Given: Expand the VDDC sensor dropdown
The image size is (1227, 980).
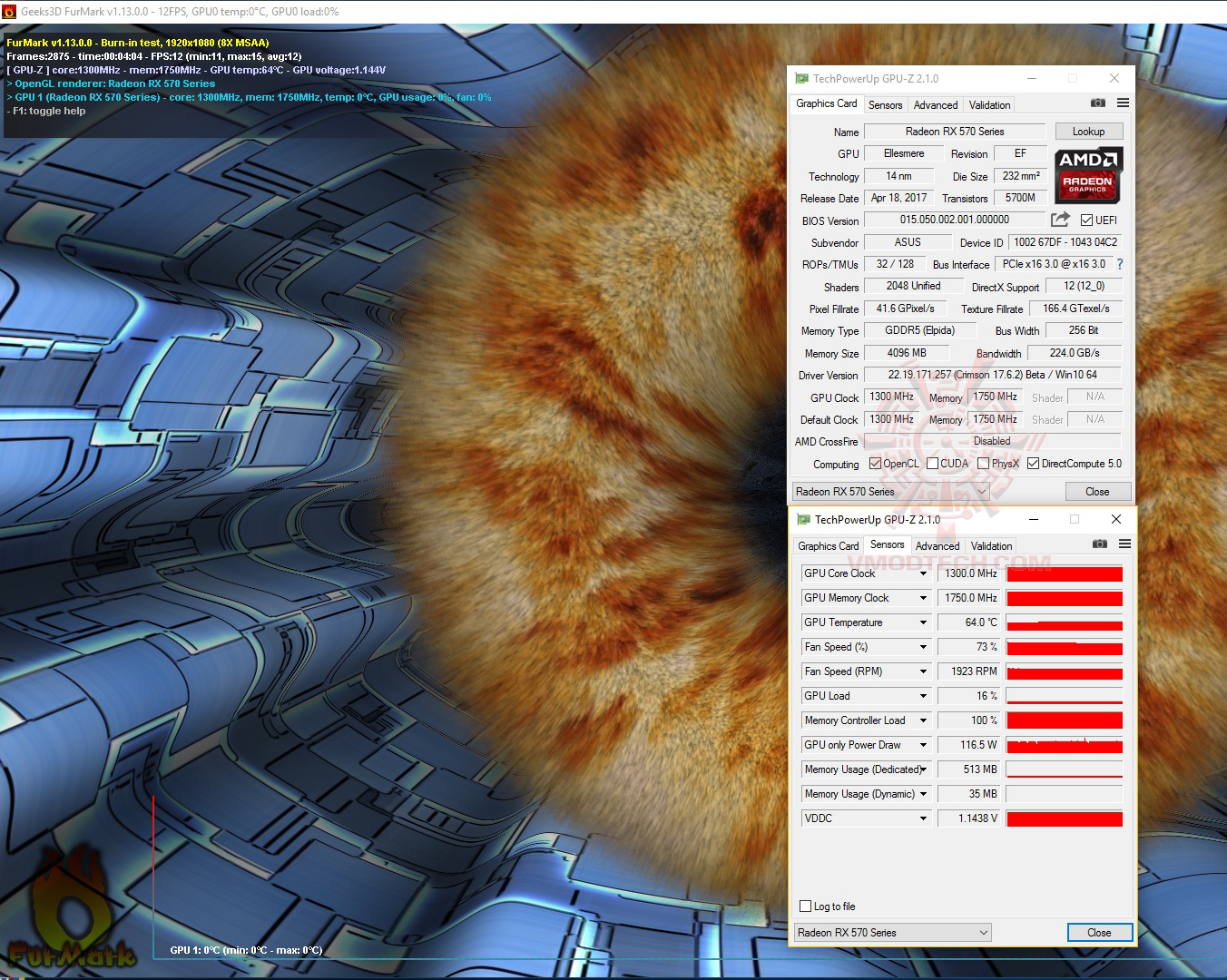Looking at the screenshot, I should coord(923,818).
